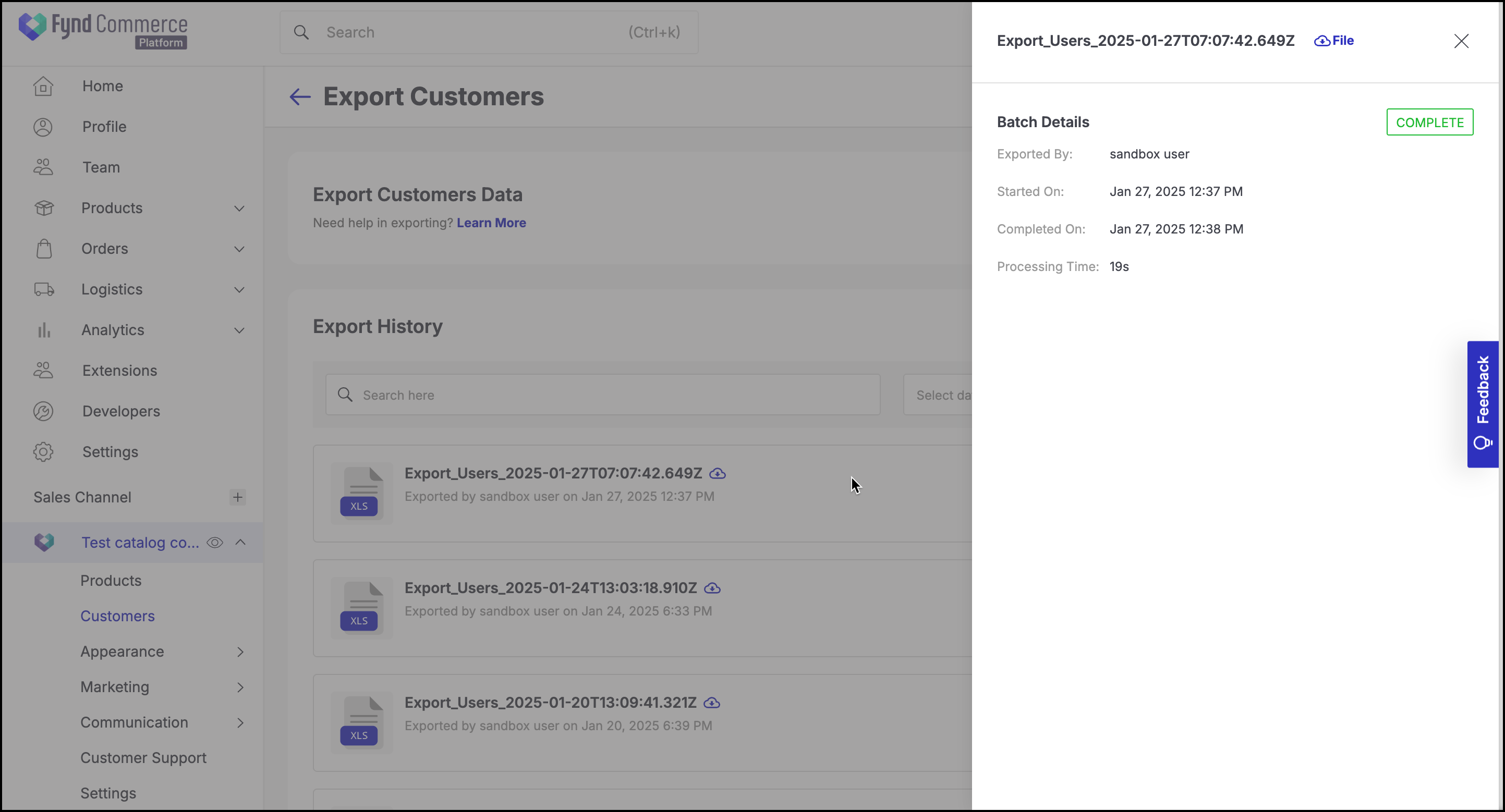This screenshot has width=1505, height=812.
Task: Expand the Products menu chevron
Action: tap(239, 208)
